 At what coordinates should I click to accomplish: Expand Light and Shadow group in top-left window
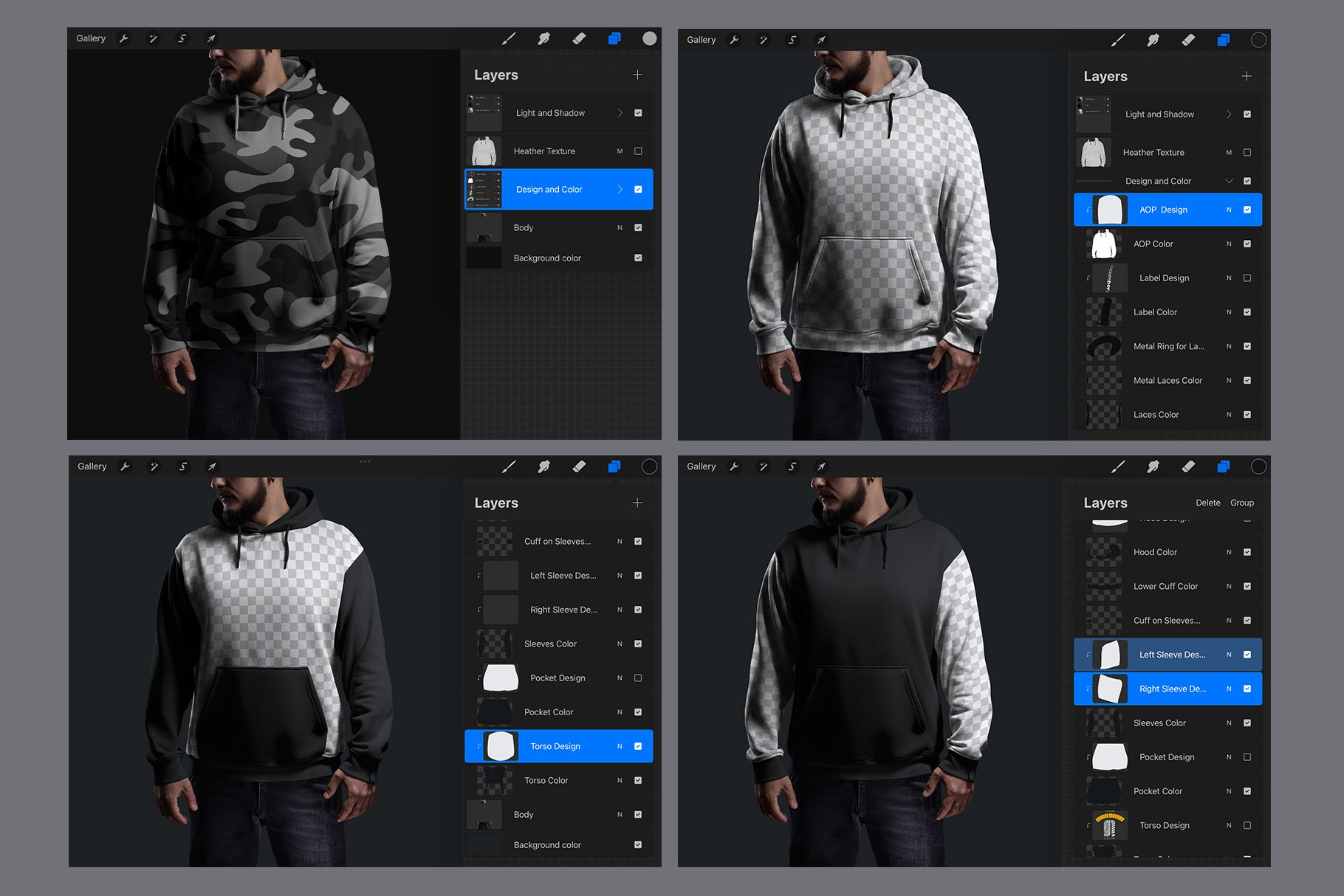pos(620,113)
